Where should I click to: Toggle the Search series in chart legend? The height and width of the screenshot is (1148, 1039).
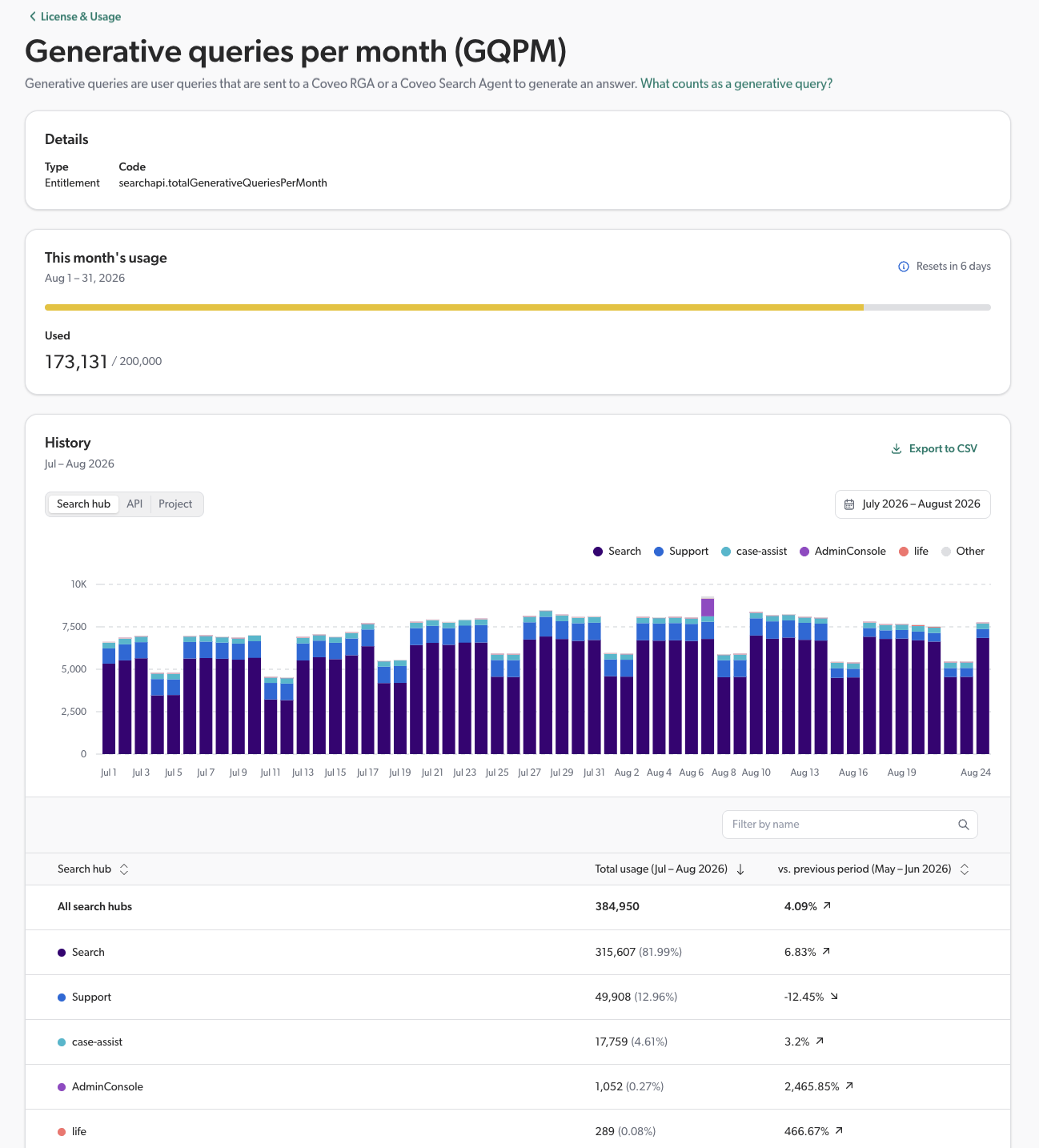tap(617, 552)
